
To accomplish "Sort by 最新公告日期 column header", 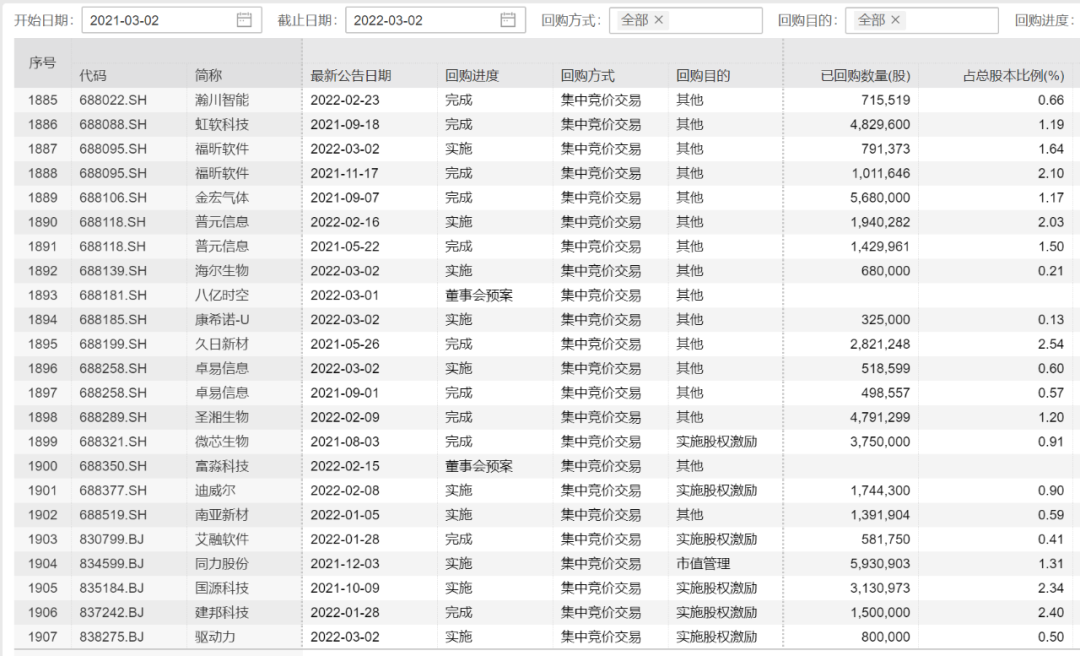I will 351,76.
